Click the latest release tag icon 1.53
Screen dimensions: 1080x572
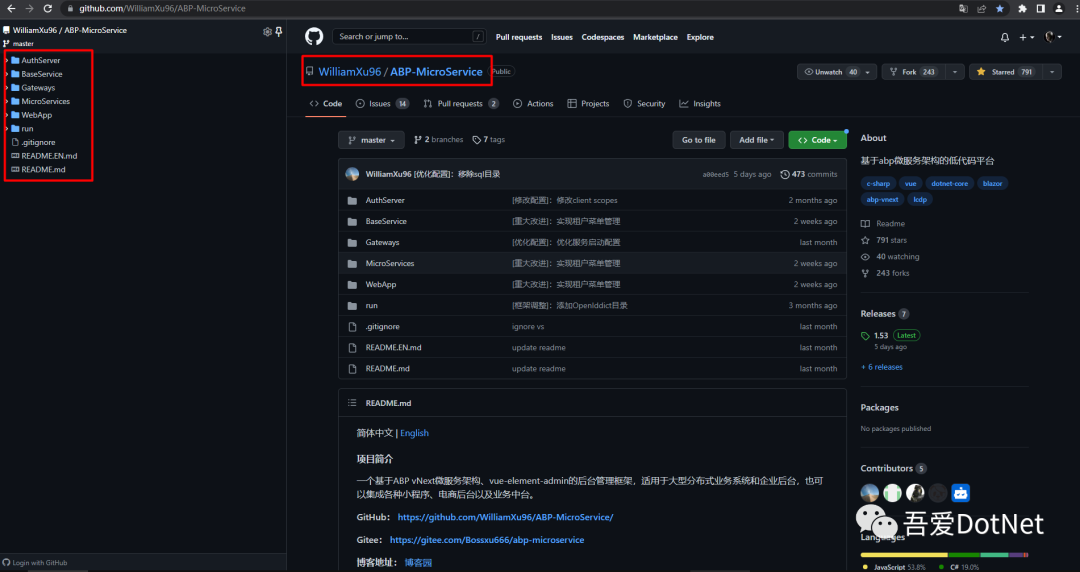(865, 336)
